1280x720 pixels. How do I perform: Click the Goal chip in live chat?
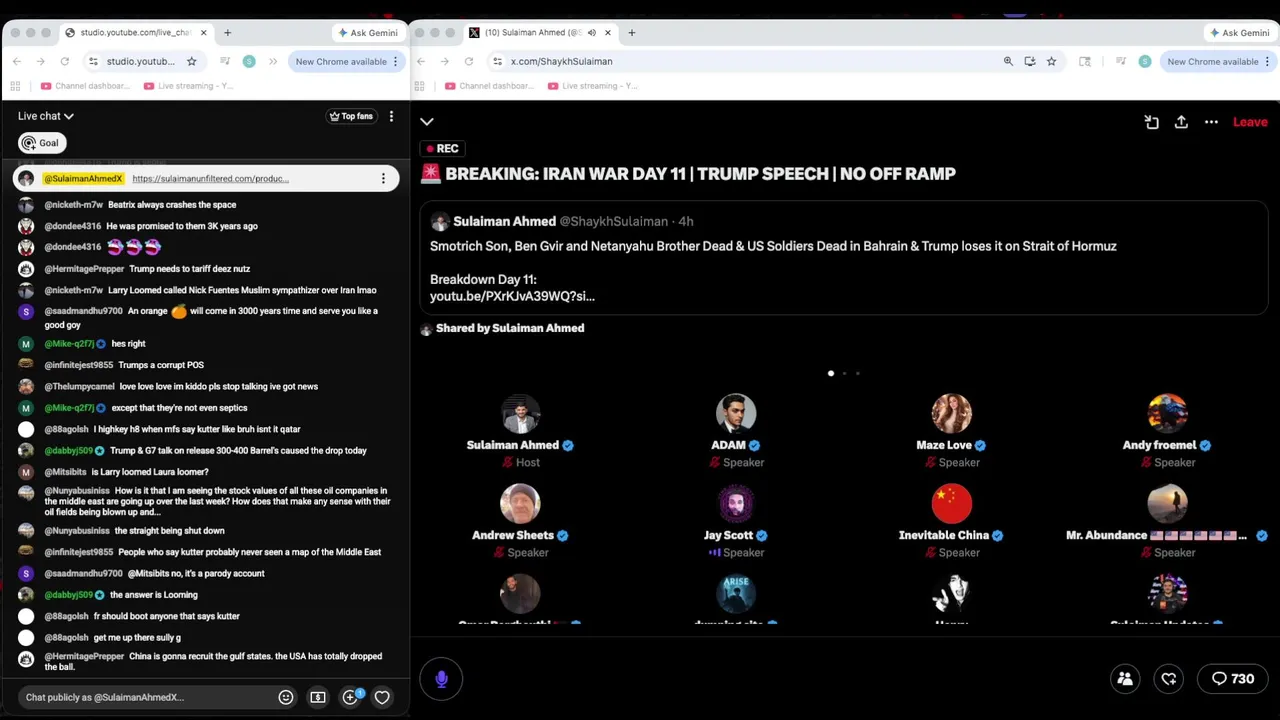(x=41, y=143)
